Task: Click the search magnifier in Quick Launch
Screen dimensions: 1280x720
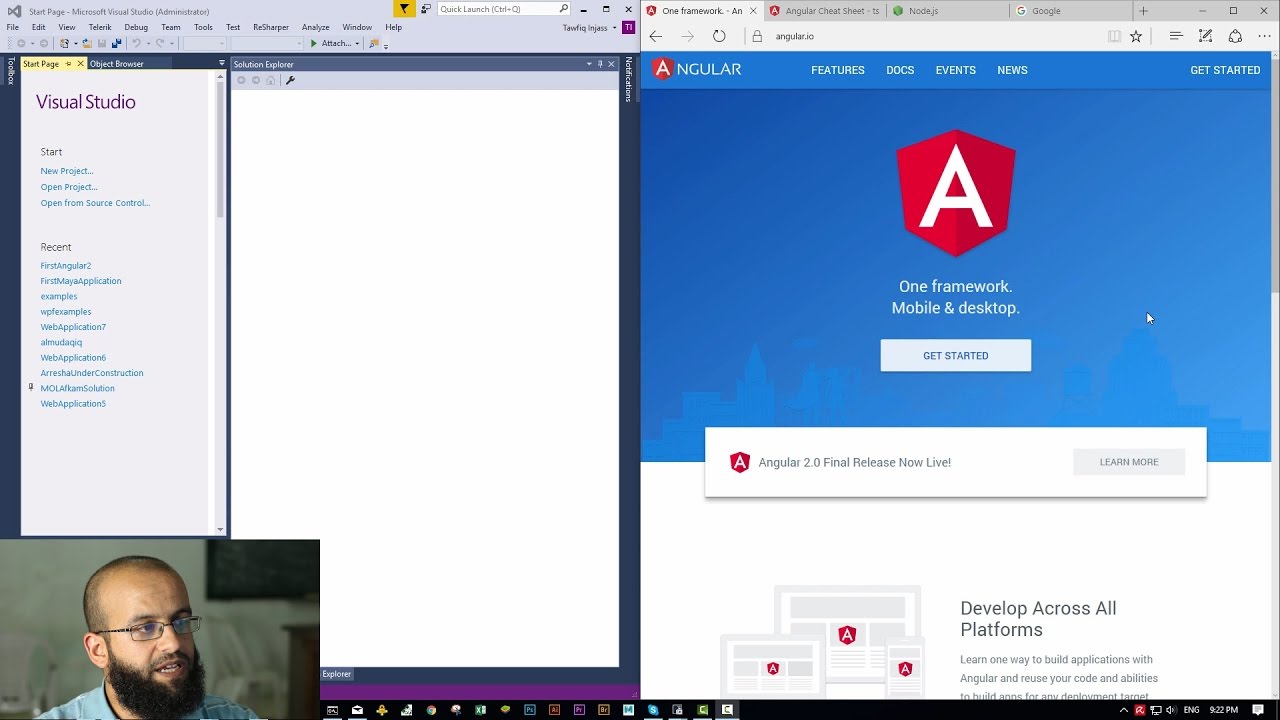Action: click(x=564, y=9)
